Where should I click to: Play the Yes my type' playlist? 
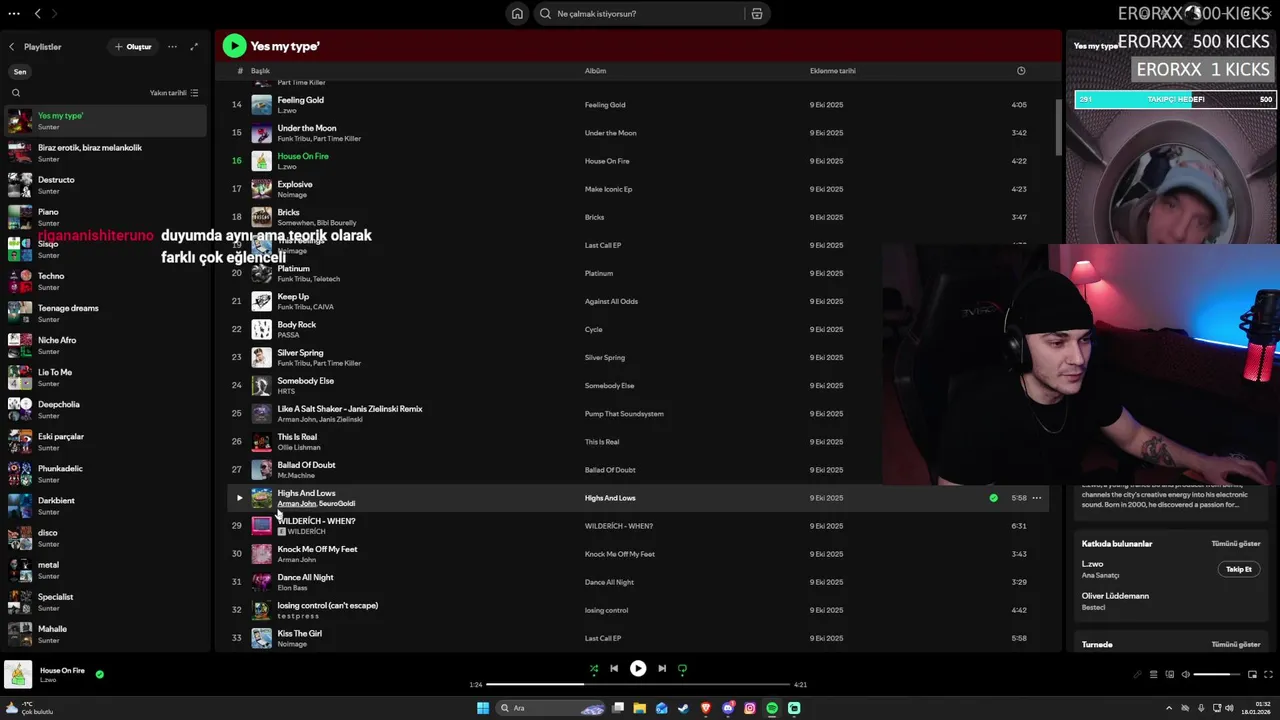234,46
